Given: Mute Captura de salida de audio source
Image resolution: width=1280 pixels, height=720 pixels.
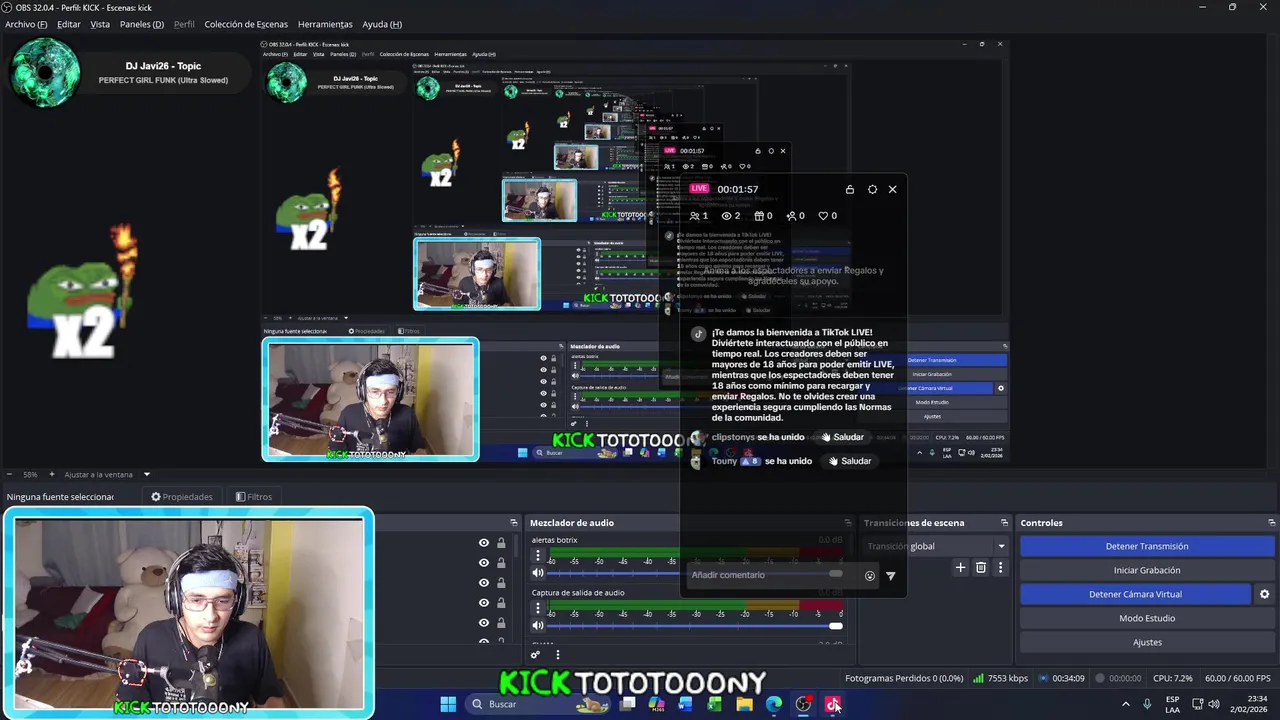Looking at the screenshot, I should pos(538,626).
